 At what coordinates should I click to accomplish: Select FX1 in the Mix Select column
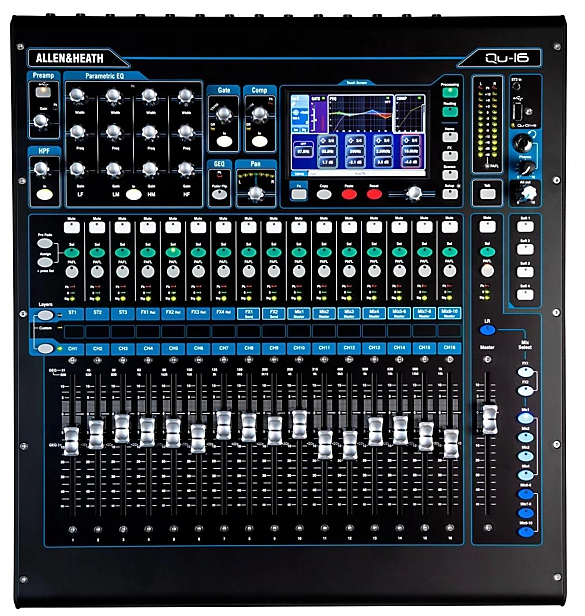(x=525, y=372)
